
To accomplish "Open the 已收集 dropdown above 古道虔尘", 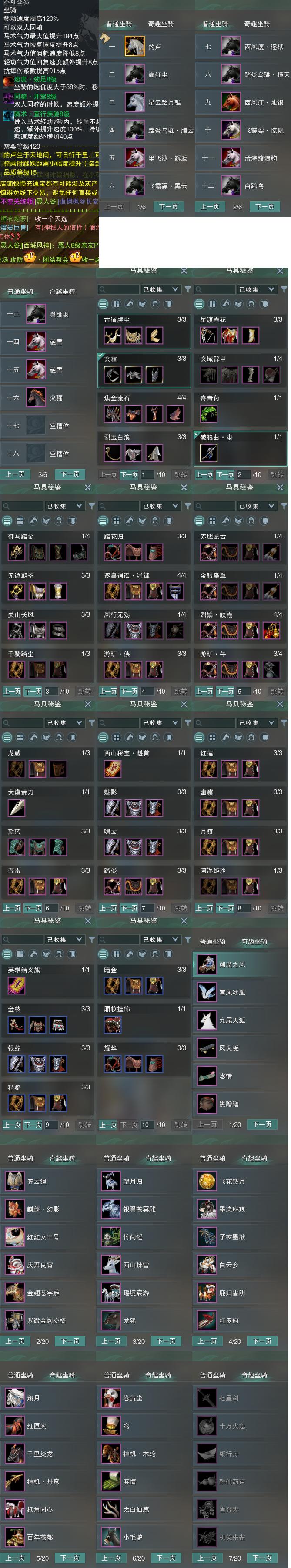I will [x=160, y=289].
